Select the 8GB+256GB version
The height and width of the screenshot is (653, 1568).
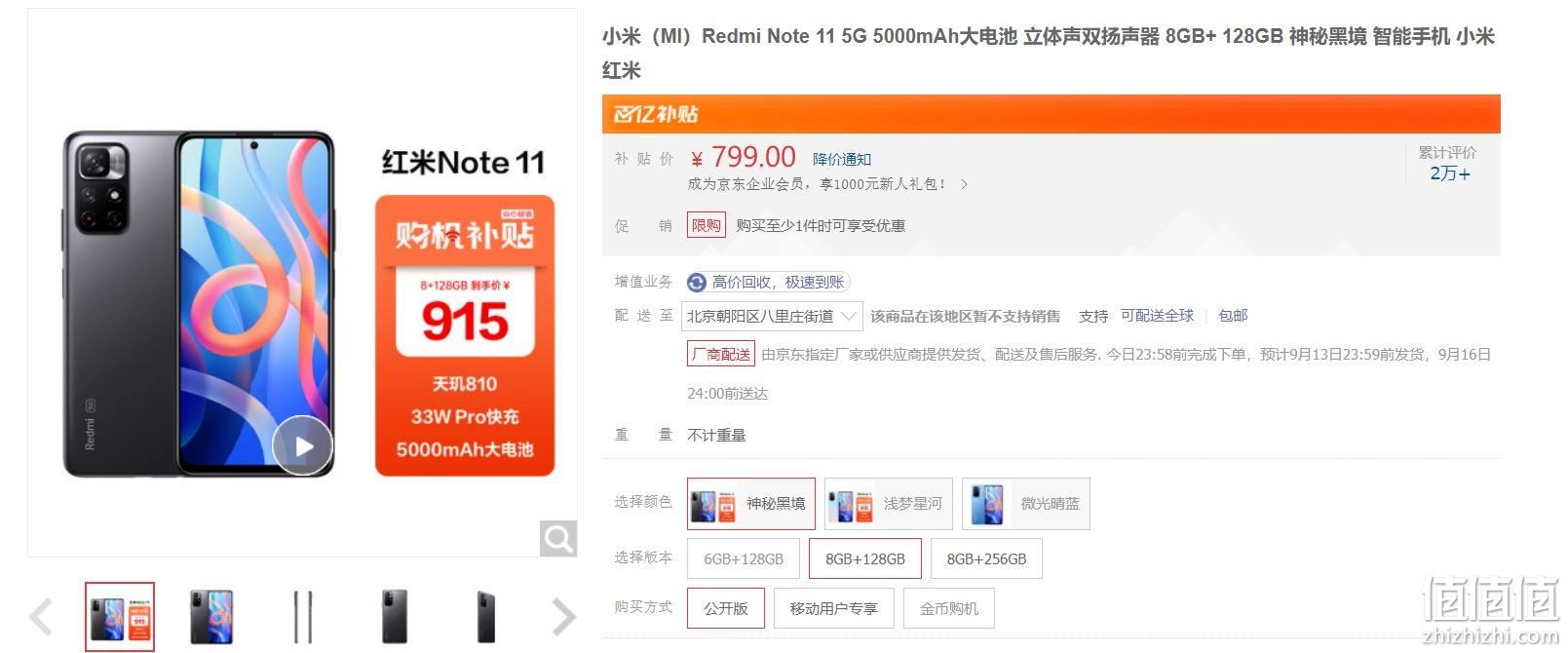coord(986,559)
